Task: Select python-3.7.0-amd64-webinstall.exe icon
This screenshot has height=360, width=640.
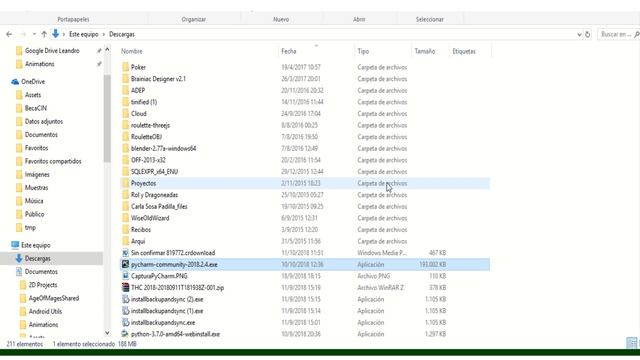Action: tap(125, 334)
